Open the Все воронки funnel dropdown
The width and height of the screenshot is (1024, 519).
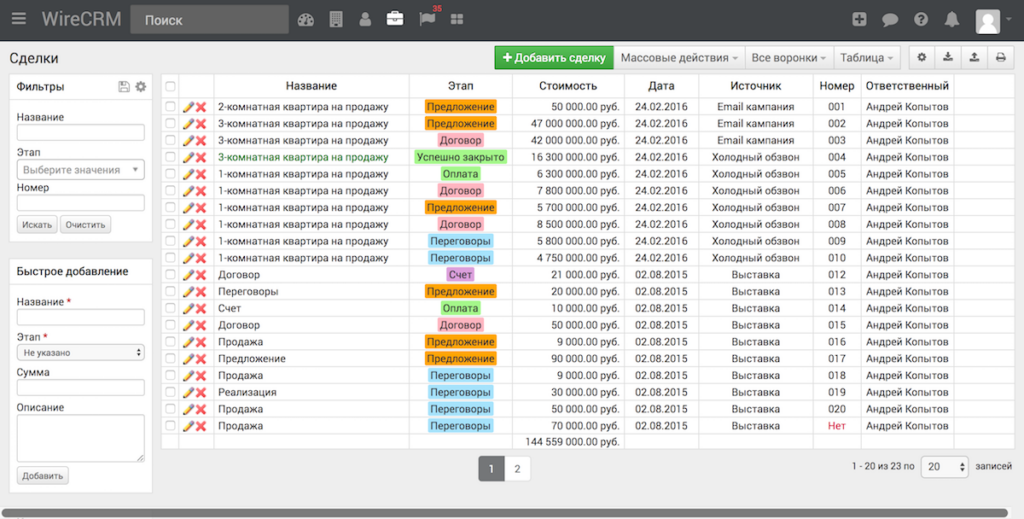click(789, 58)
